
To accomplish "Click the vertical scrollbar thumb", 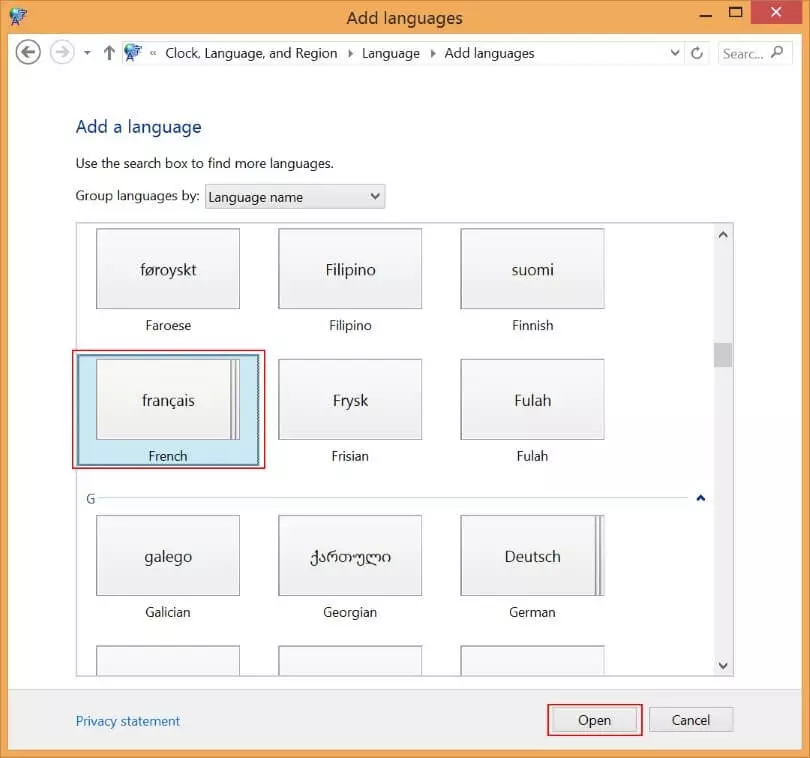I will coord(722,355).
